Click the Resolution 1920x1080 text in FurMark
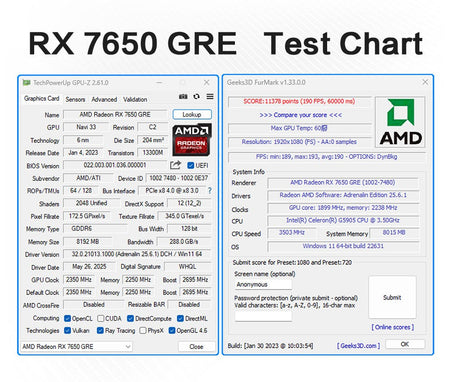The image size is (450, 382). pos(299,142)
